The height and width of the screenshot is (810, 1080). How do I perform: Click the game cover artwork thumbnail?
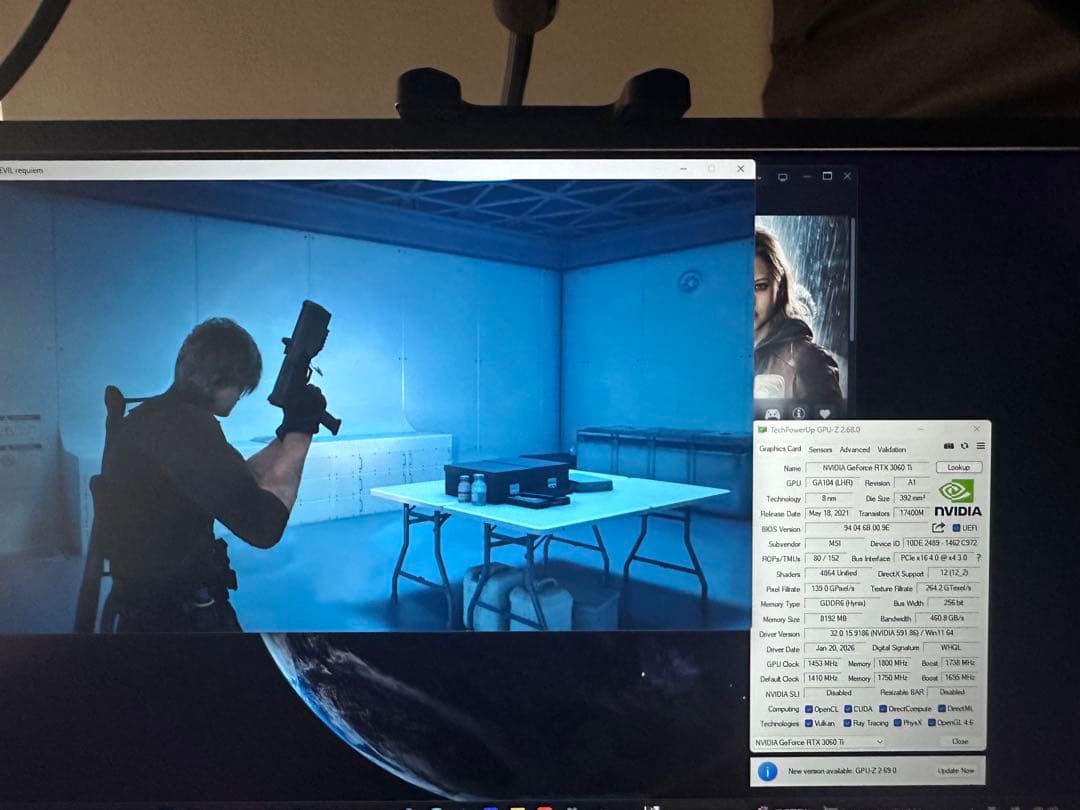801,307
